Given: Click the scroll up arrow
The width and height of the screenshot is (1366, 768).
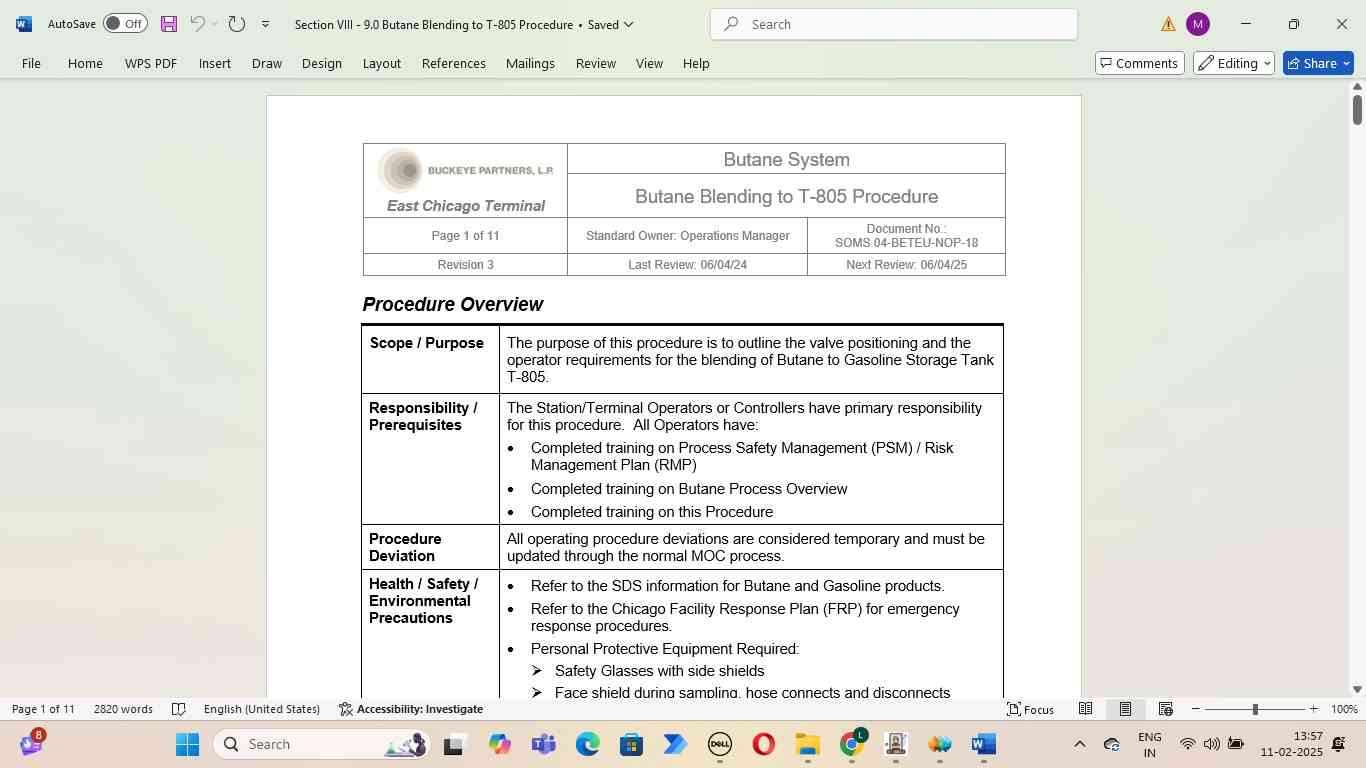Looking at the screenshot, I should (1357, 87).
